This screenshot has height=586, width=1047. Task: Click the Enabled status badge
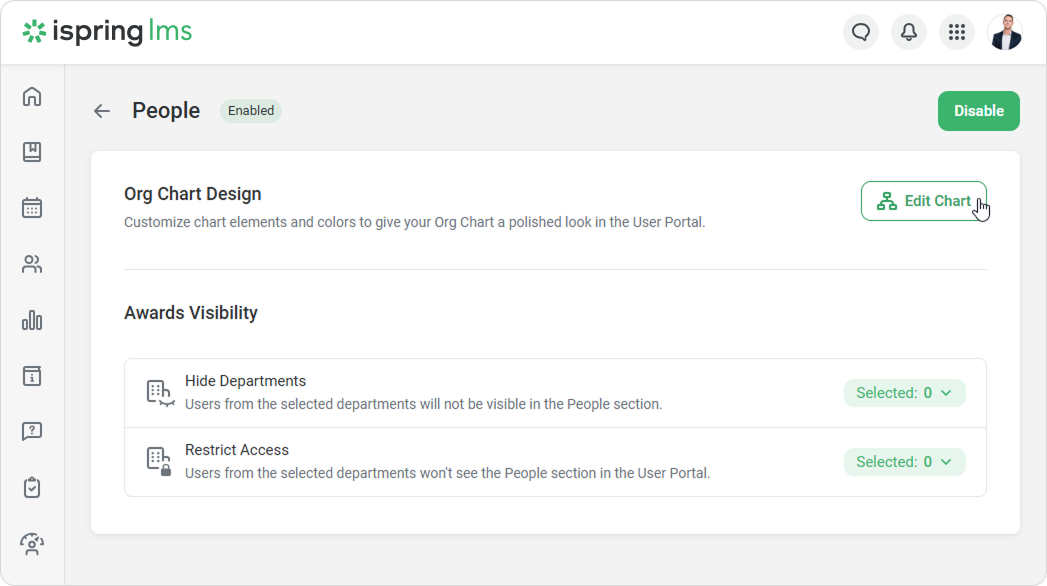click(251, 111)
